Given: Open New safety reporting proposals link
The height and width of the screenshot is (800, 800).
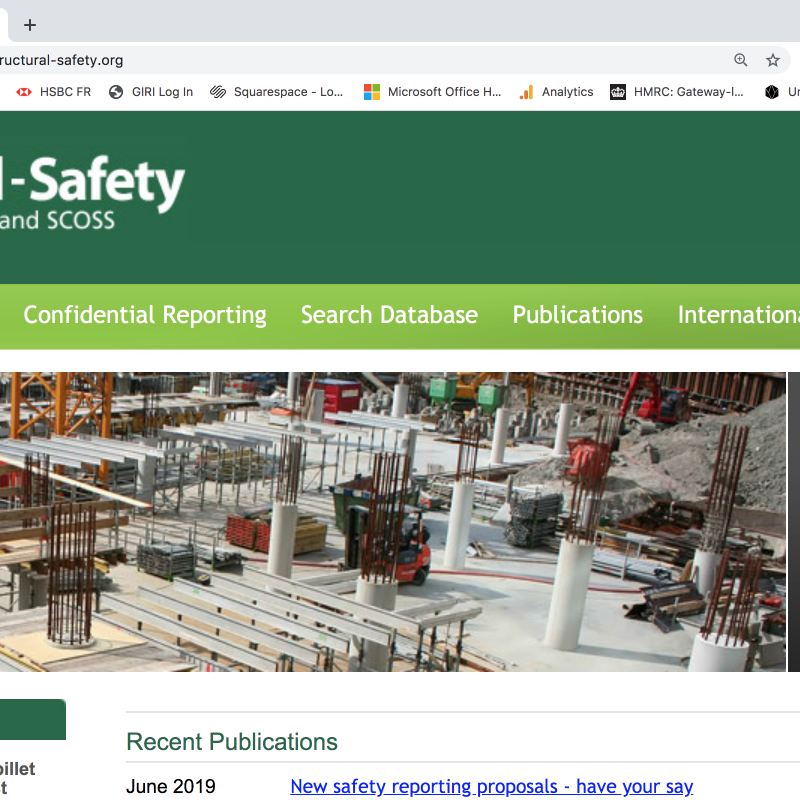Looking at the screenshot, I should point(491,787).
